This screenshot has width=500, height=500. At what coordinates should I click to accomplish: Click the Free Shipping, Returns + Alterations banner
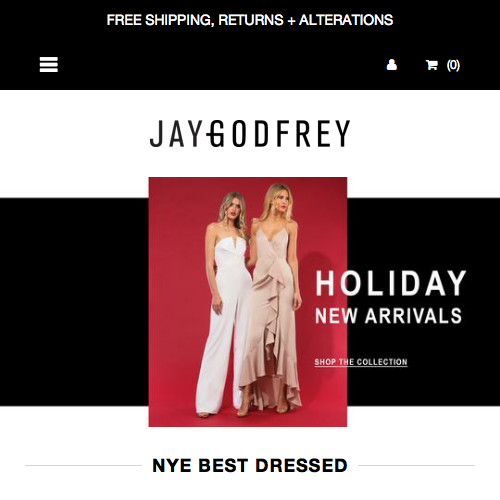(x=250, y=20)
